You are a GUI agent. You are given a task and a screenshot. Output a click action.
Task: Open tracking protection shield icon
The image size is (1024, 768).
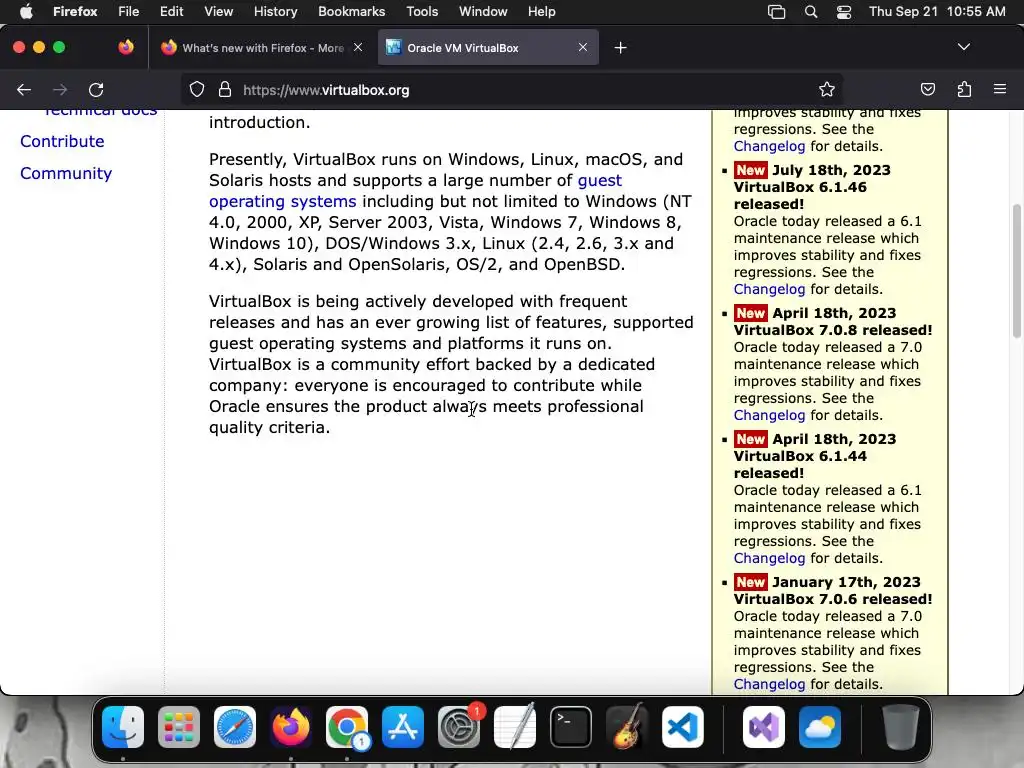(x=197, y=90)
